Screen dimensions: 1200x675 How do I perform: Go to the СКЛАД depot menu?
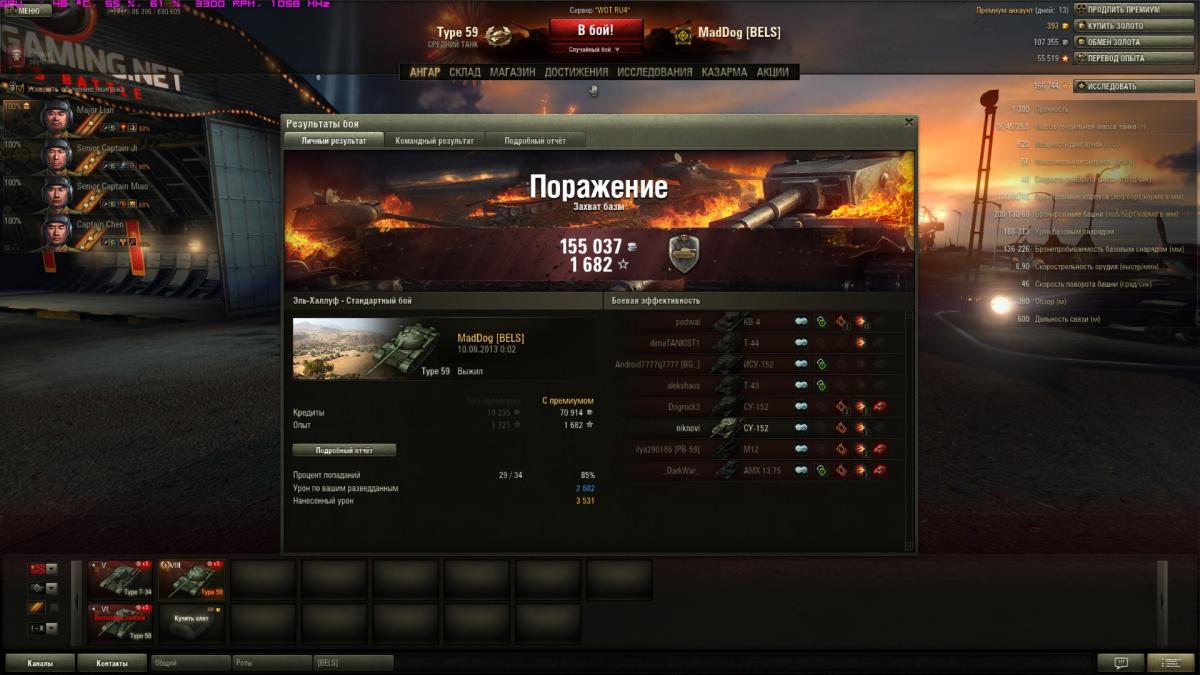[465, 72]
